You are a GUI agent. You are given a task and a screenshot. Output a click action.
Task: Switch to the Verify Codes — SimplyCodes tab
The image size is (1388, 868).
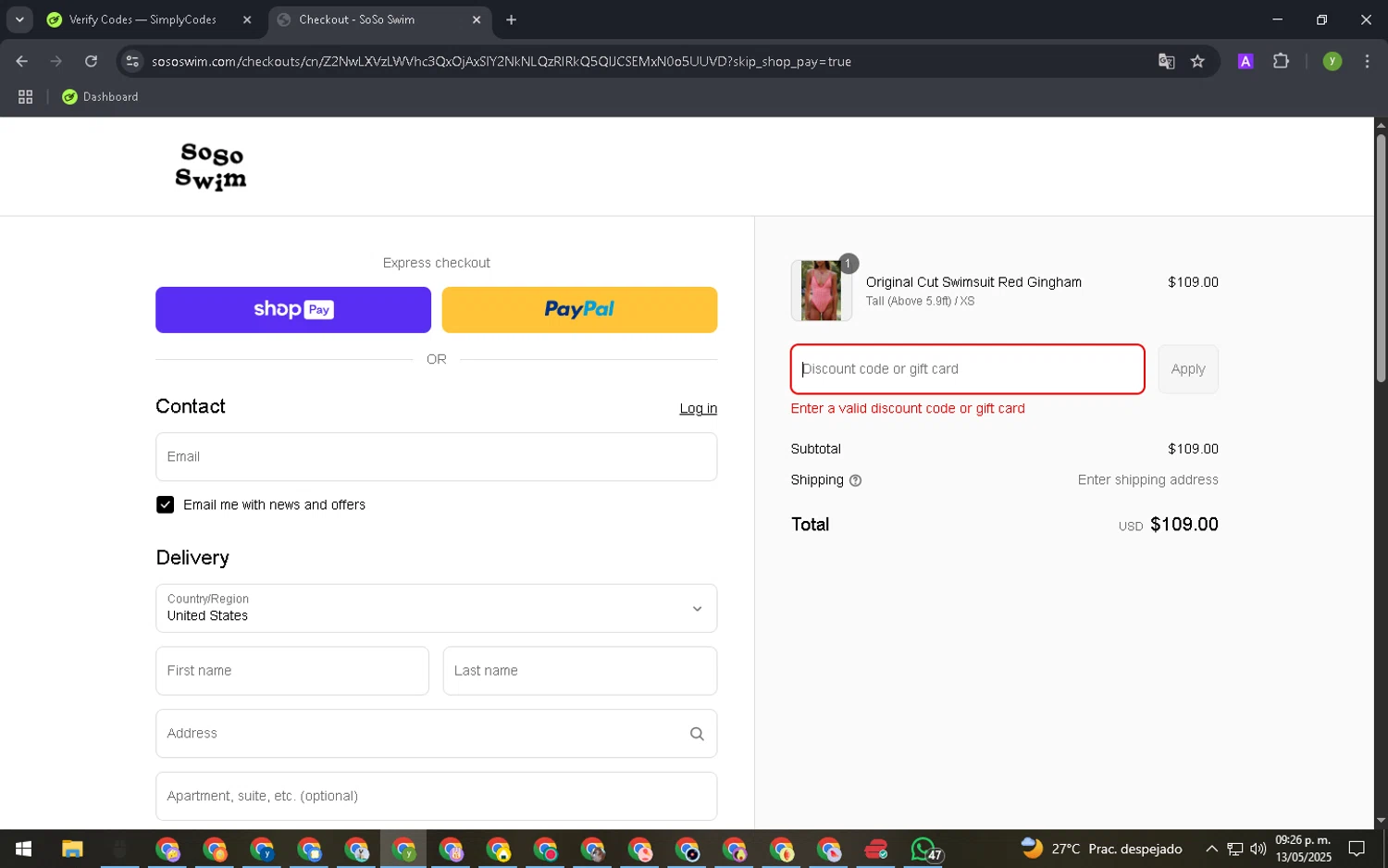coord(143,19)
